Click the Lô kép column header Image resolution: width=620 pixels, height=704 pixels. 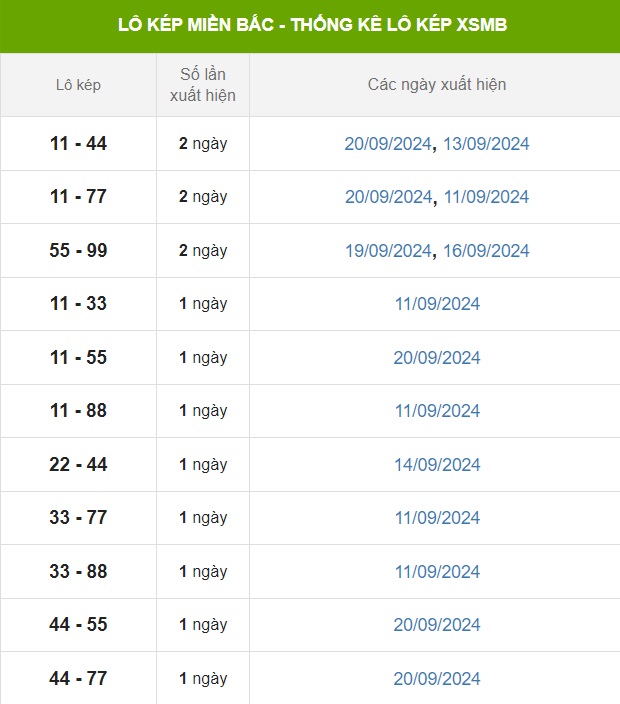point(78,85)
